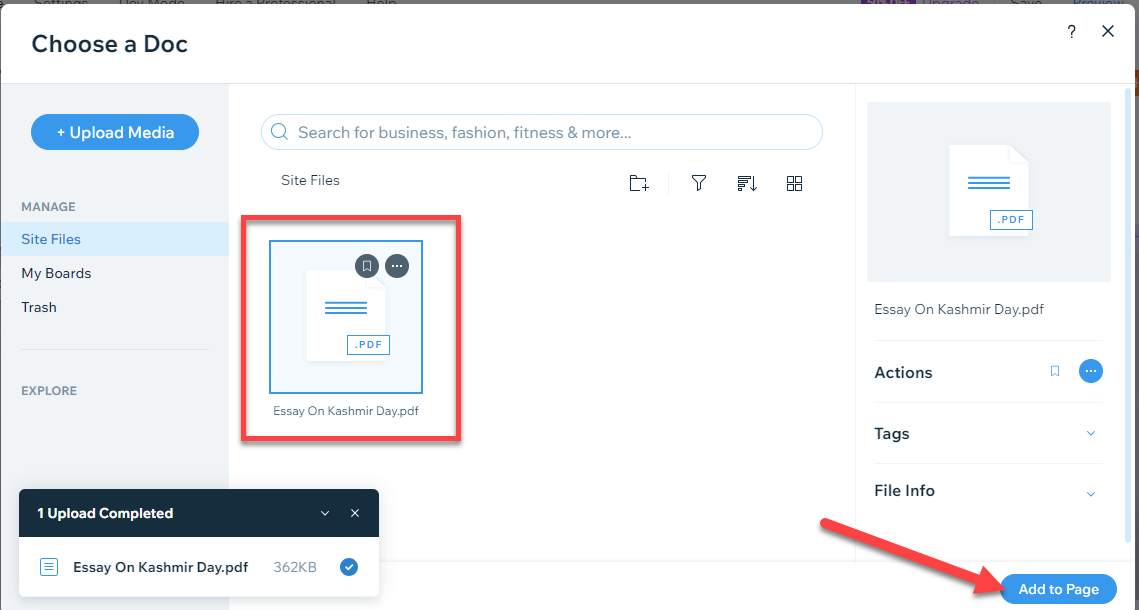Toggle selection of the uploaded PDF checkmark
The height and width of the screenshot is (610, 1139).
[x=348, y=566]
